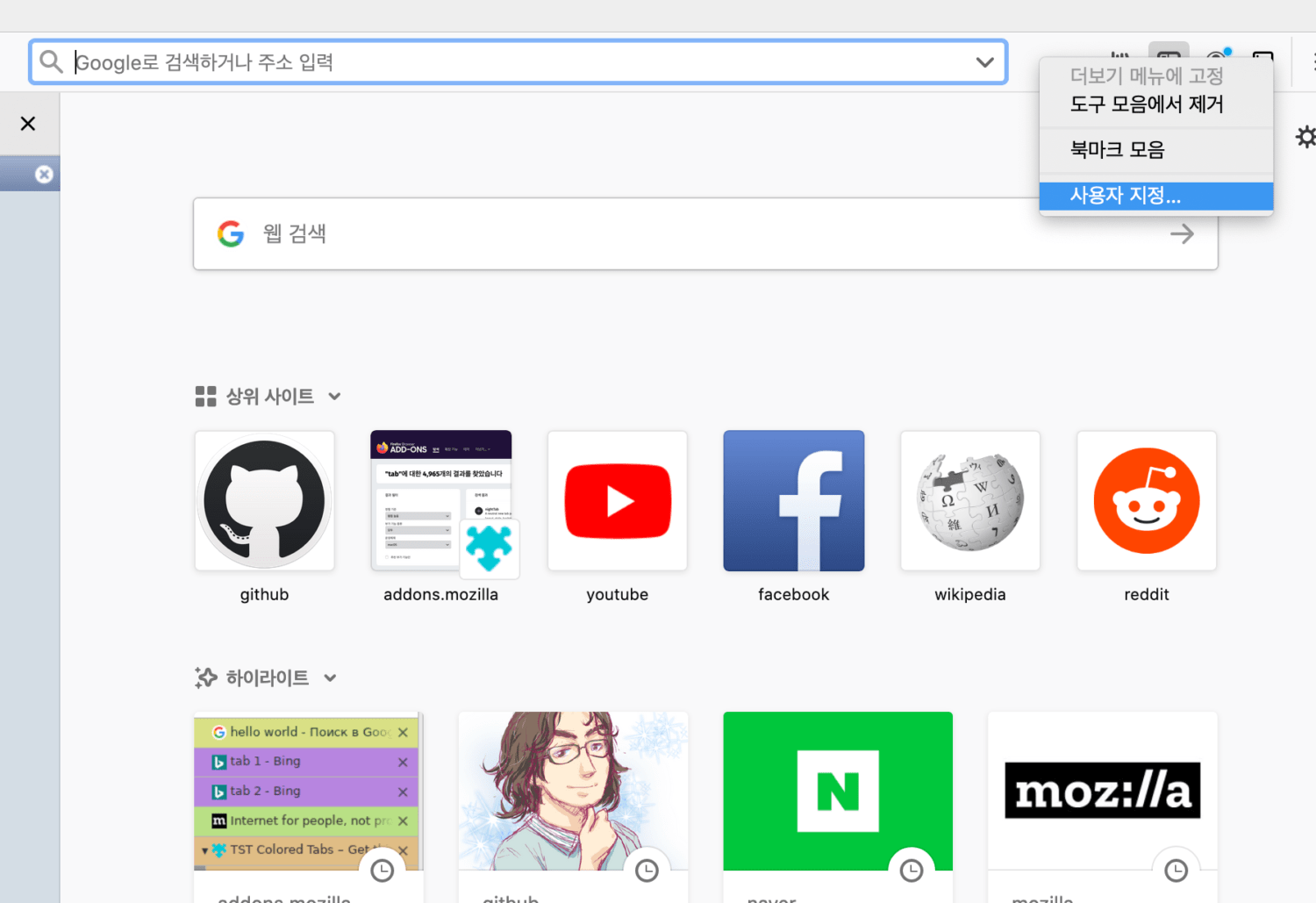This screenshot has width=1316, height=903.
Task: Open the youtube top site tile
Action: [x=618, y=500]
